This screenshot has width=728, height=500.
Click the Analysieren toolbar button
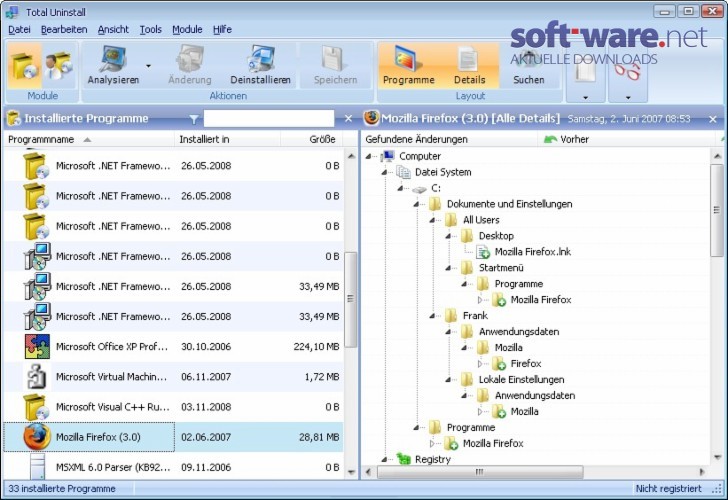click(x=113, y=65)
